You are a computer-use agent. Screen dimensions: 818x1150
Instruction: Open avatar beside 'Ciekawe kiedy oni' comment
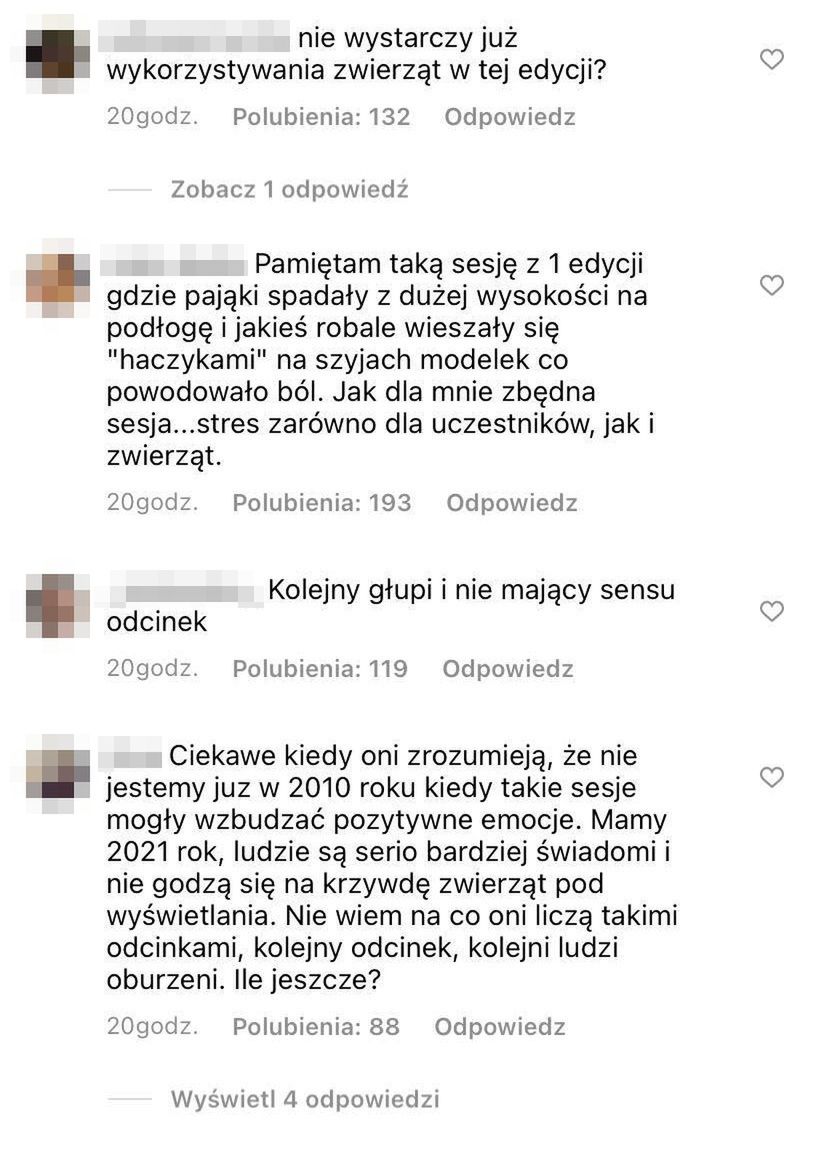[57, 772]
